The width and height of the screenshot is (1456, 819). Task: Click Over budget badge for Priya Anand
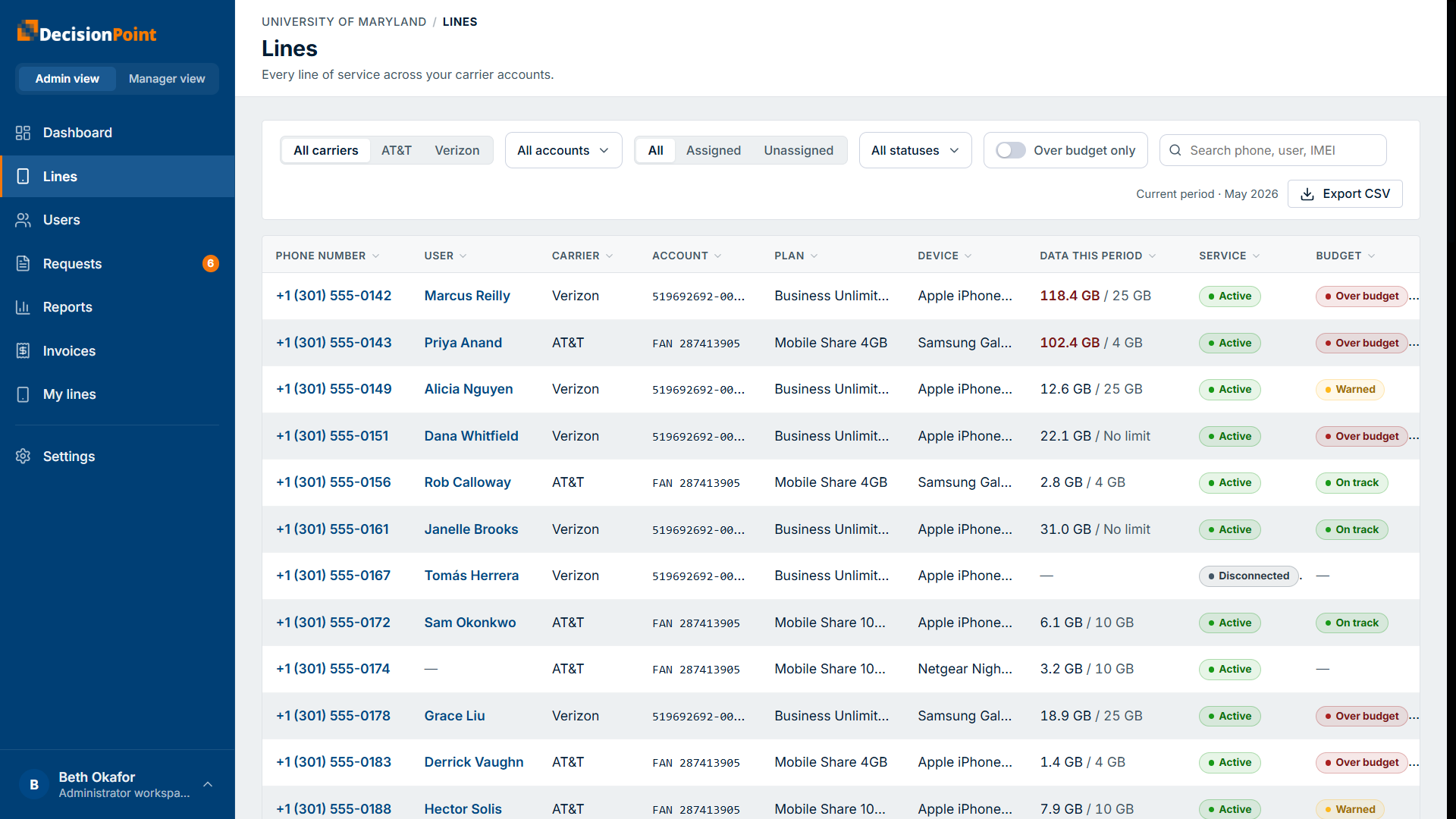(1361, 343)
